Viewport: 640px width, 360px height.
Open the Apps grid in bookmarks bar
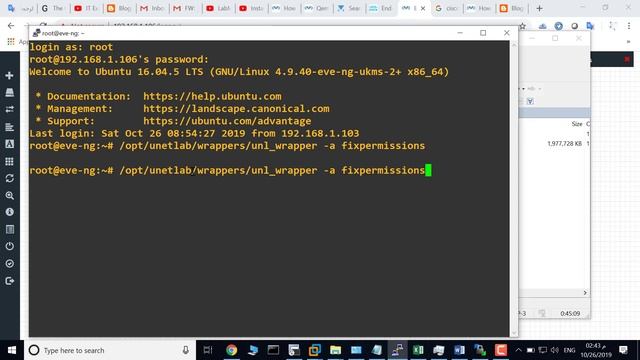click(x=11, y=42)
